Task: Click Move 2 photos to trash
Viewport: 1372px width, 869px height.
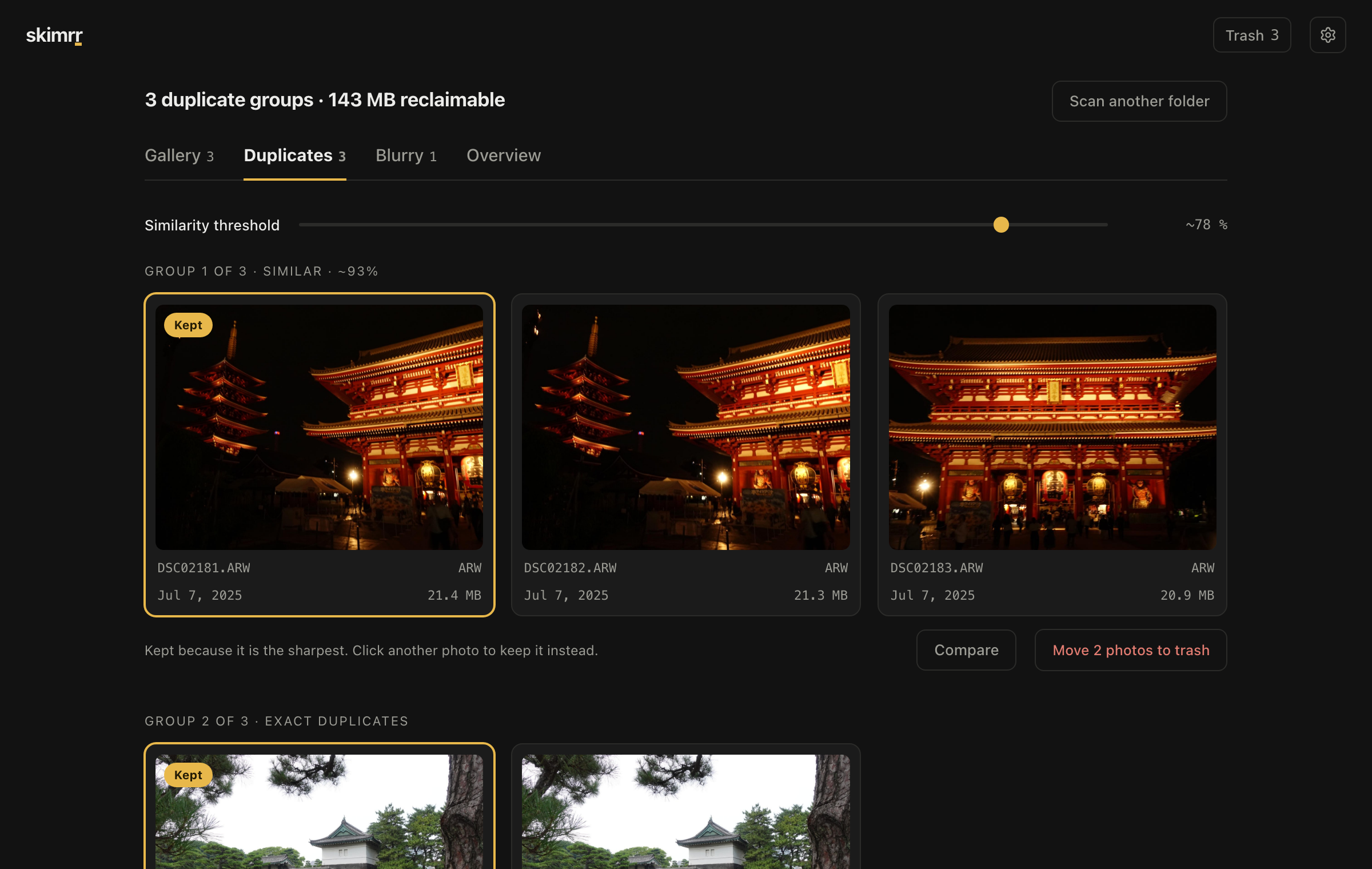Action: point(1131,650)
